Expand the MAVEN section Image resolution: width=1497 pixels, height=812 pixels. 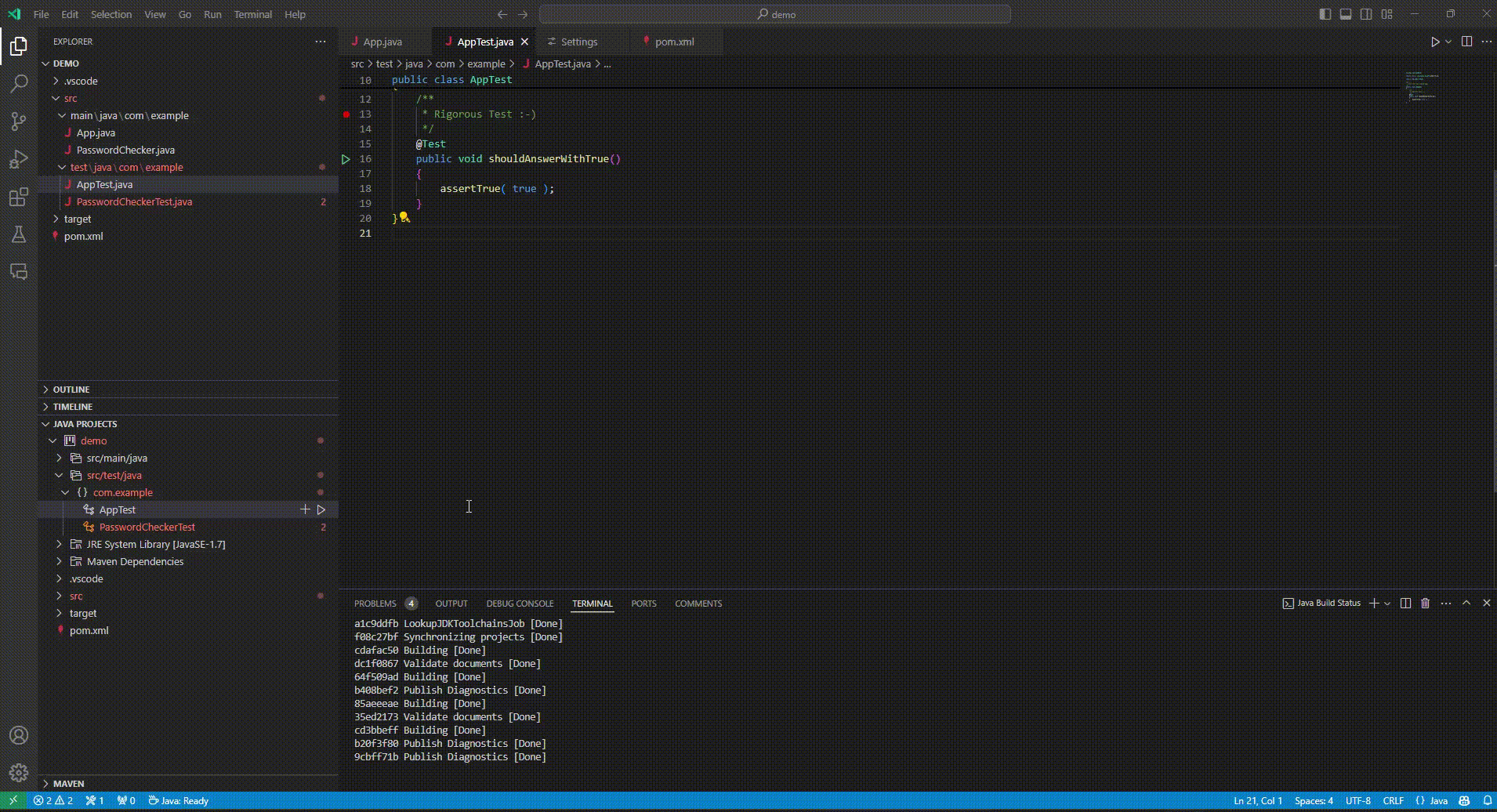pyautogui.click(x=68, y=784)
